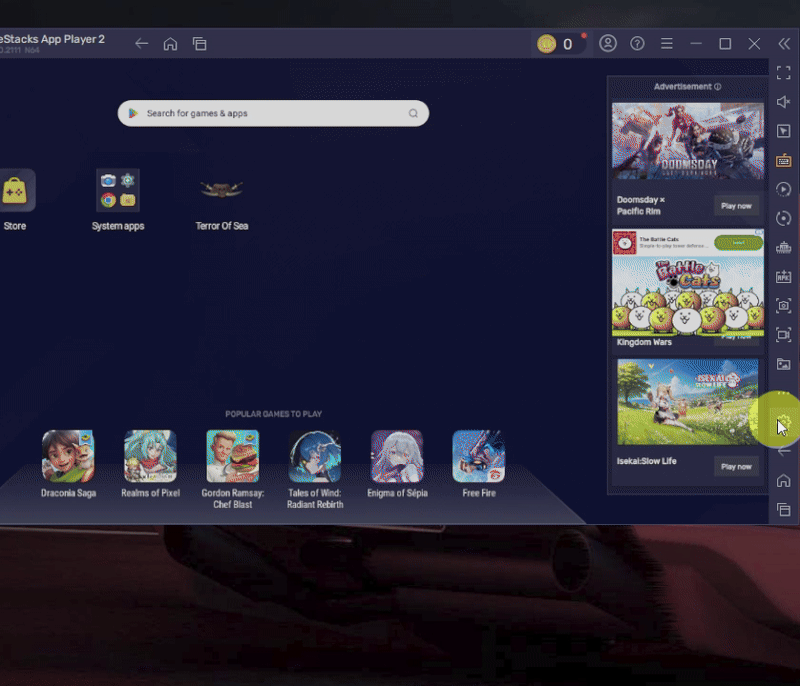Click Play now for Isekai:Slow Life
The width and height of the screenshot is (800, 686).
(736, 467)
